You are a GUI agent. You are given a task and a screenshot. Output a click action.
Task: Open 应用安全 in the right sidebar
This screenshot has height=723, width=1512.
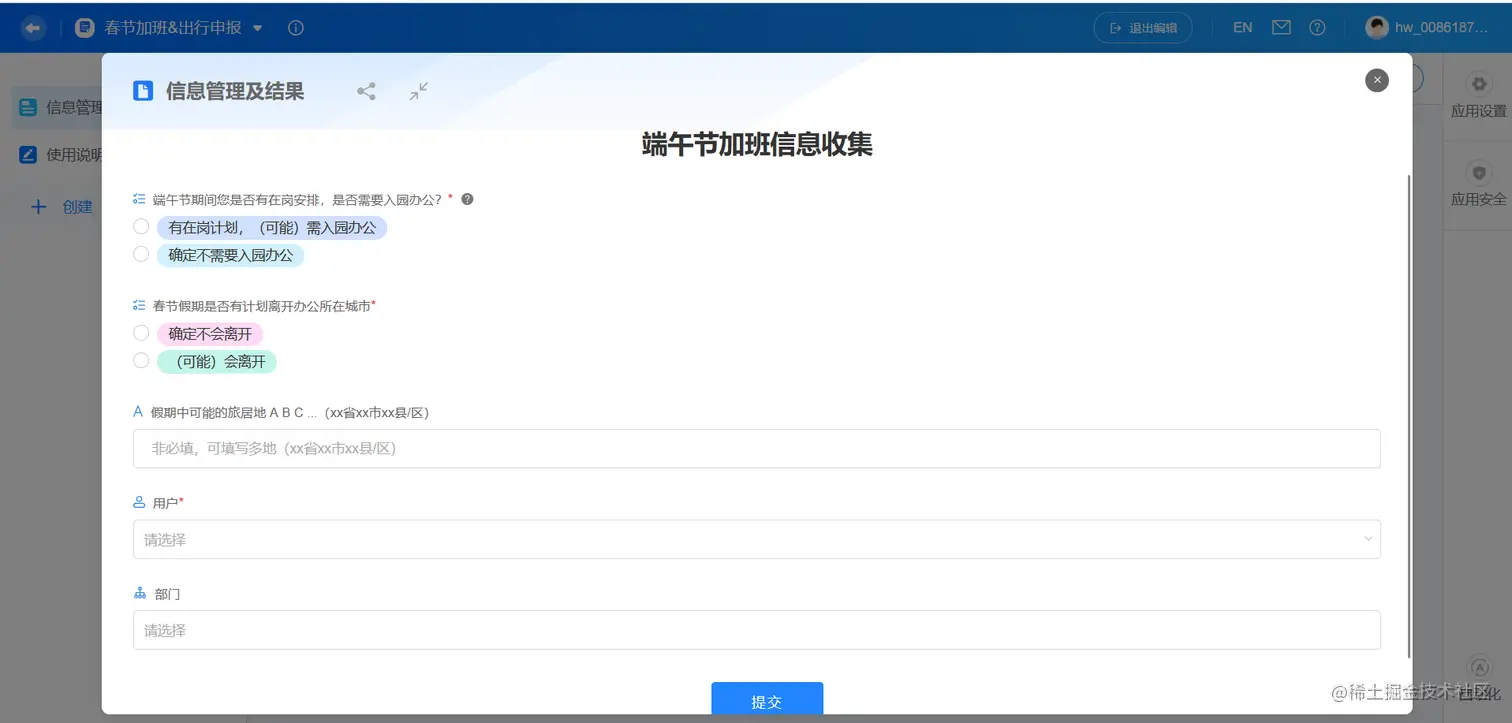(x=1478, y=184)
